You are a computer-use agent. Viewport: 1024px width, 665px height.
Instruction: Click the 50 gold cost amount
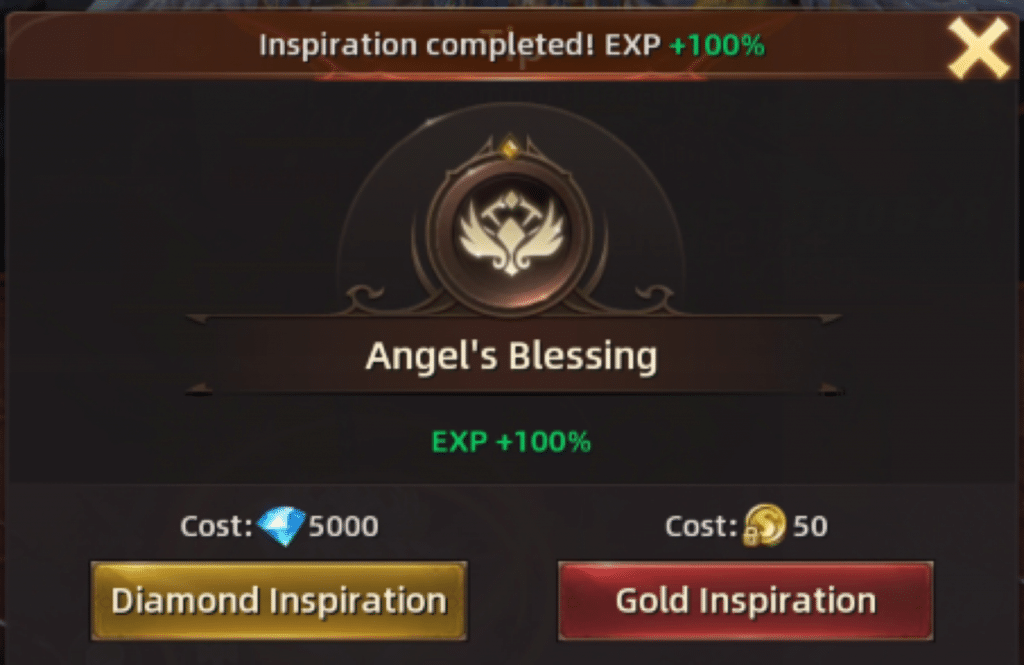click(810, 527)
